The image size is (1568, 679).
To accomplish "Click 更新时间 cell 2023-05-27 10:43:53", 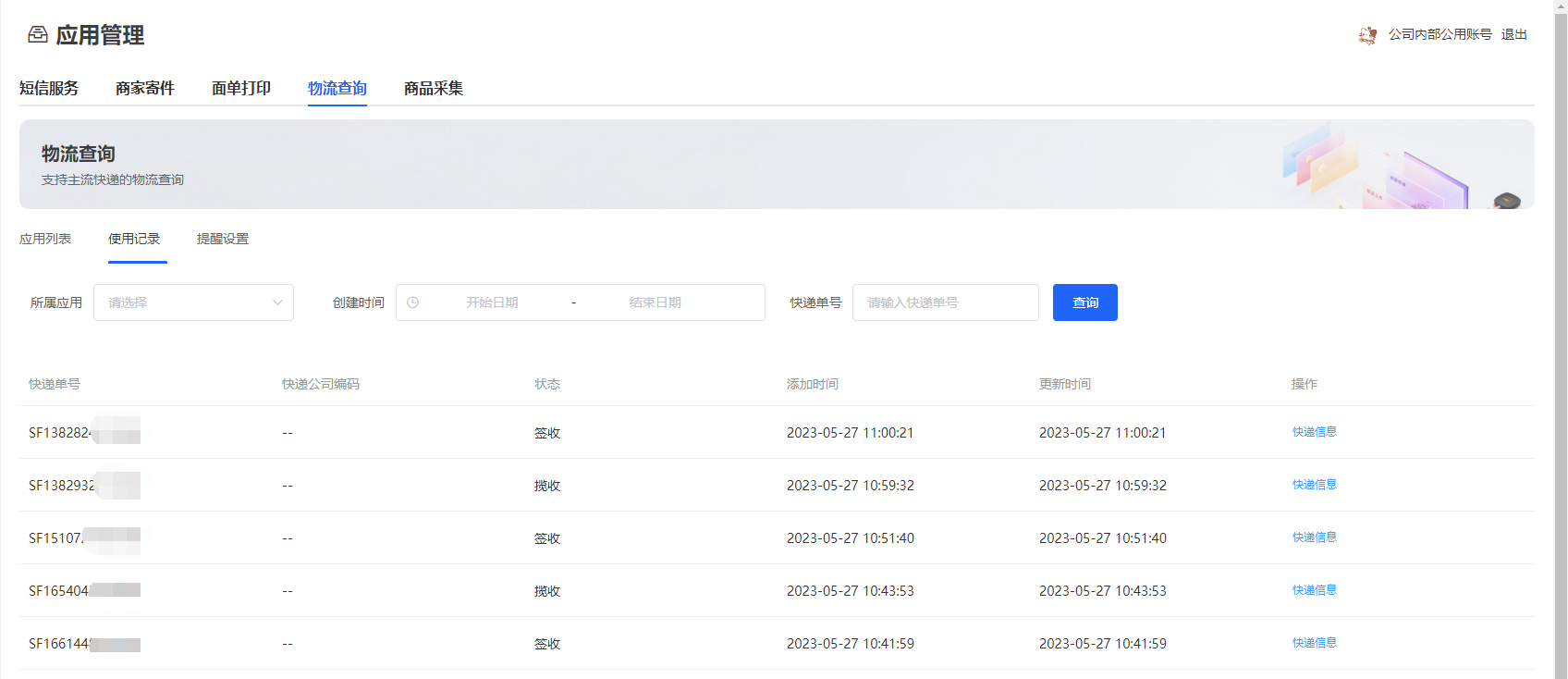I will click(x=1103, y=591).
